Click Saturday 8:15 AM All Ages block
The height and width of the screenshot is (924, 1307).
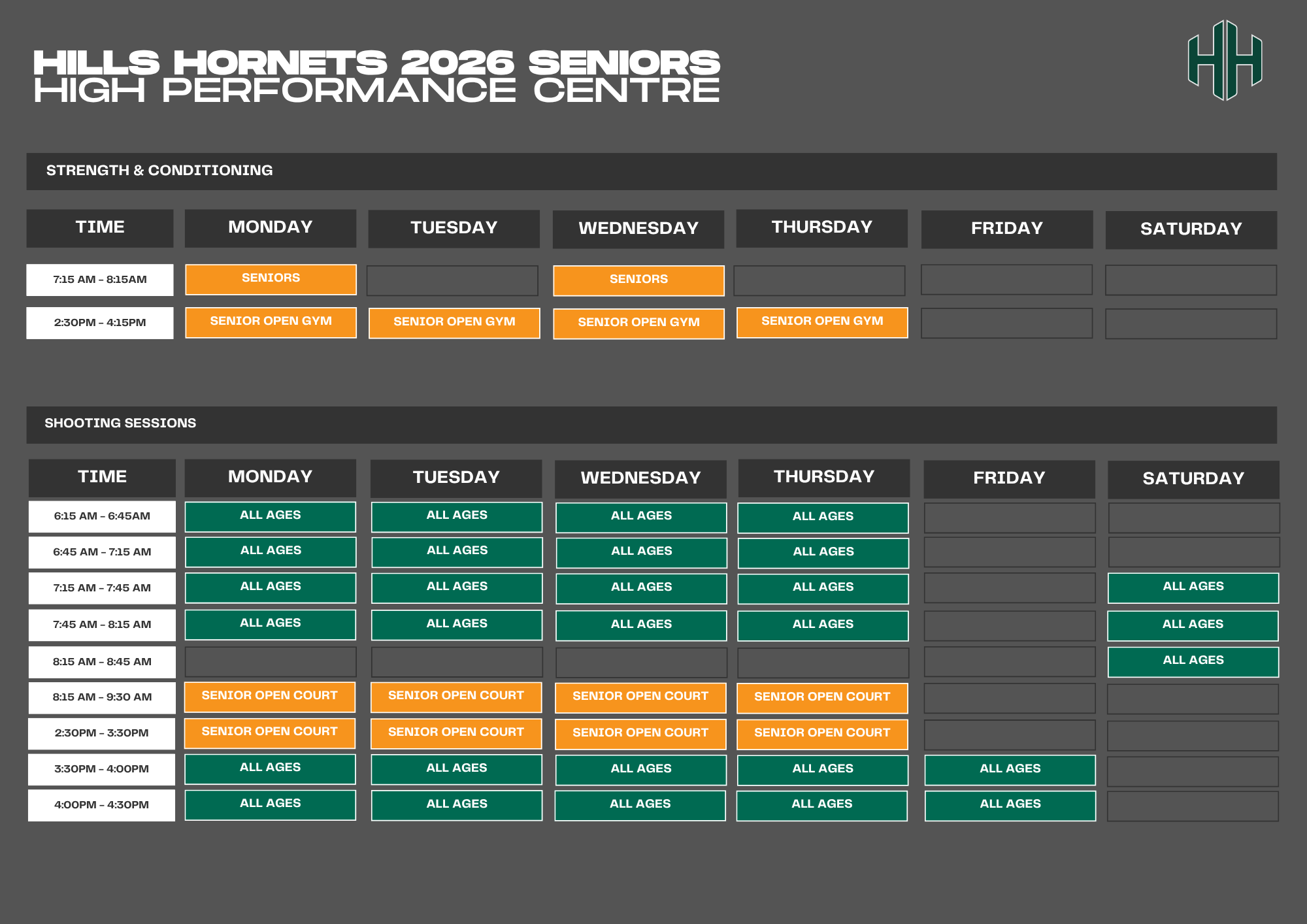pyautogui.click(x=1193, y=661)
